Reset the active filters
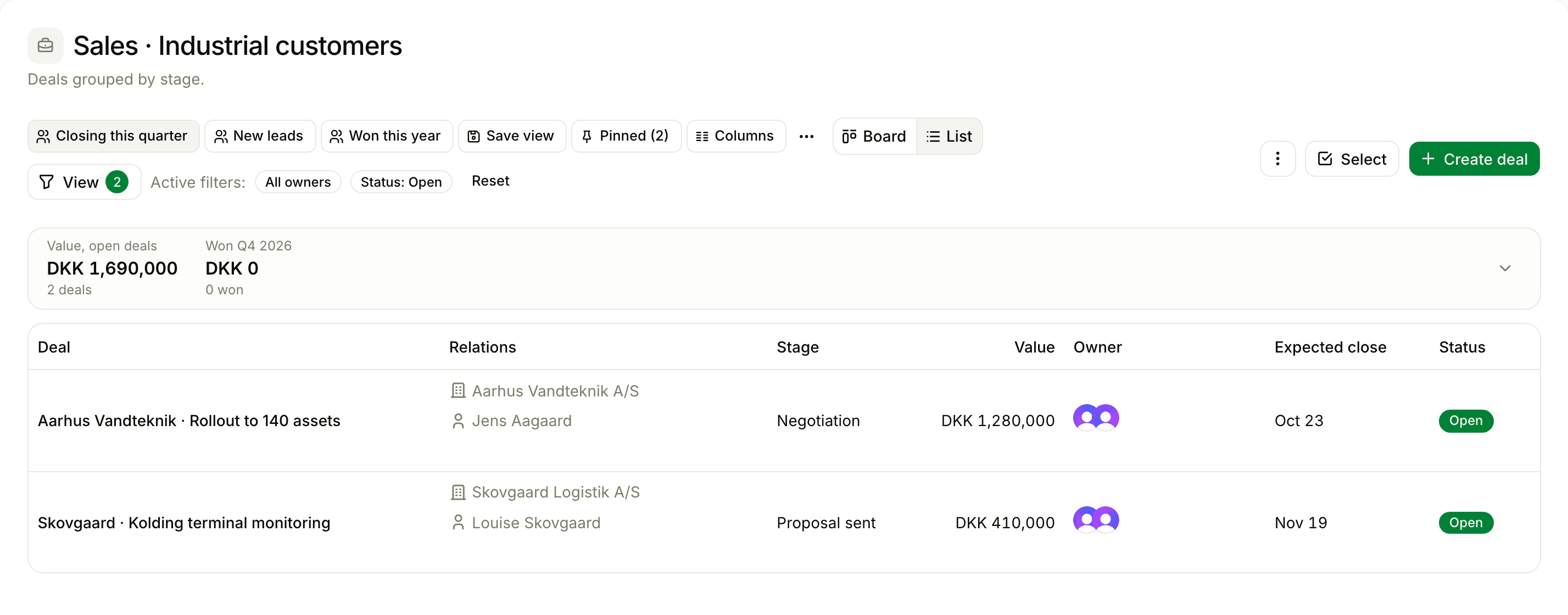 (x=490, y=181)
